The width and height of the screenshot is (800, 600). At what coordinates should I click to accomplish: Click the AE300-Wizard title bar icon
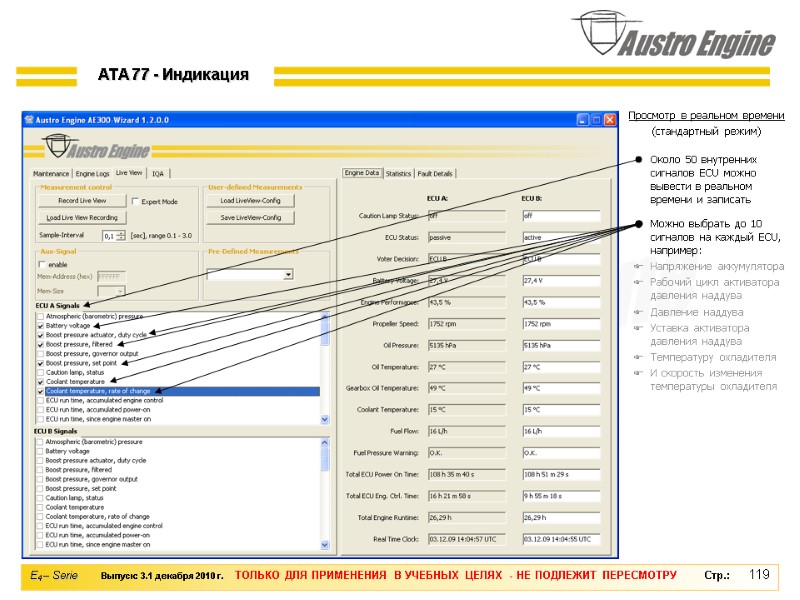coord(29,120)
